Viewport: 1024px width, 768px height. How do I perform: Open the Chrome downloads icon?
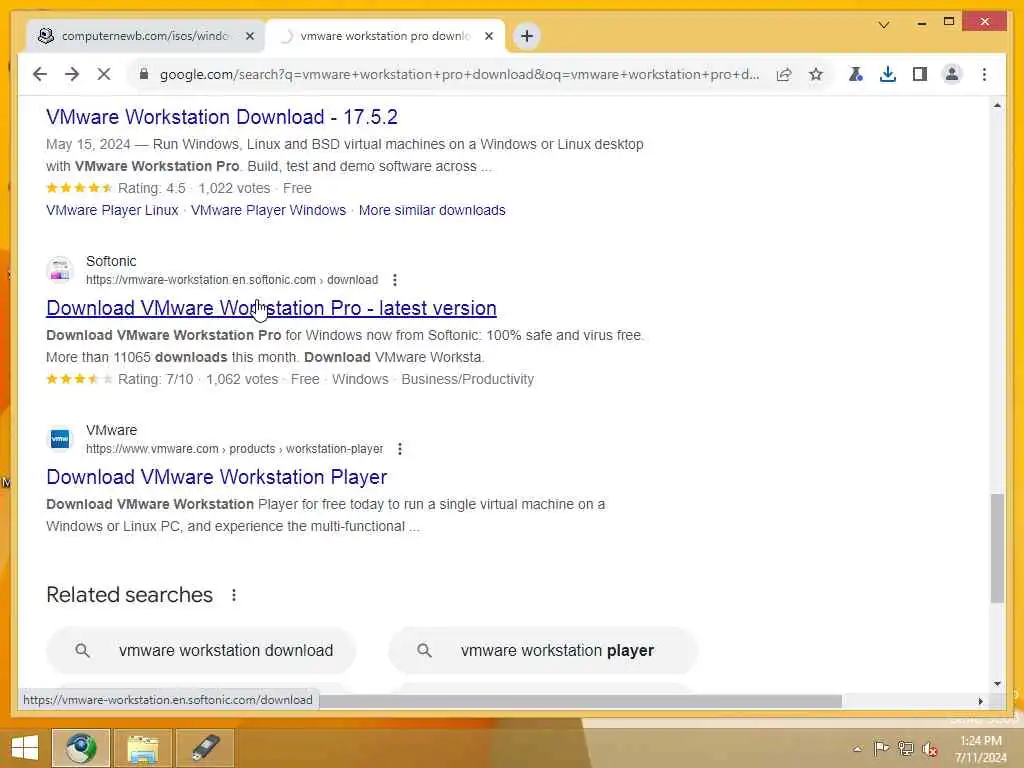pos(888,74)
